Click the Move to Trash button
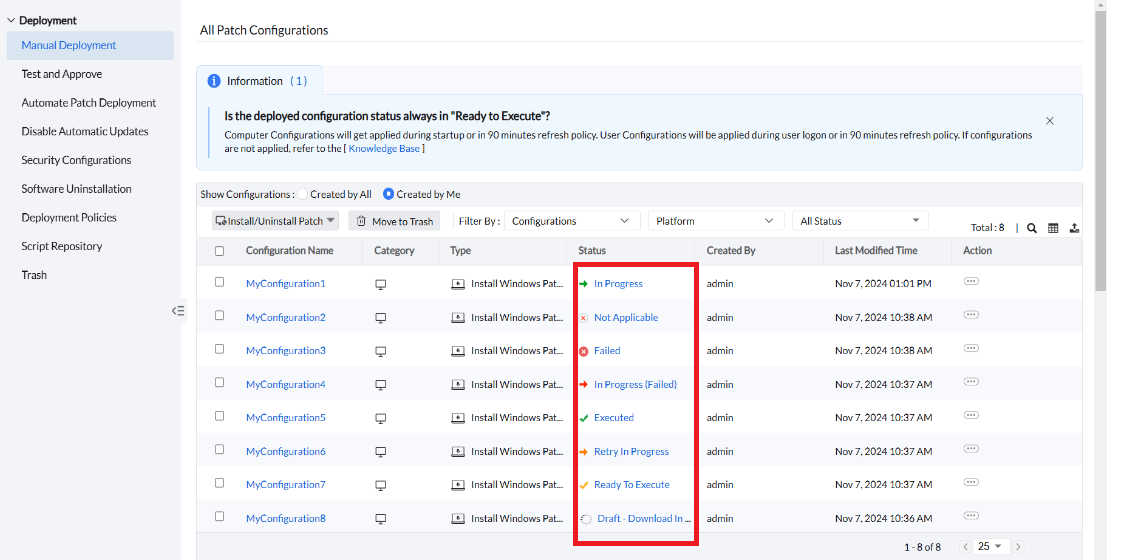 tap(394, 221)
